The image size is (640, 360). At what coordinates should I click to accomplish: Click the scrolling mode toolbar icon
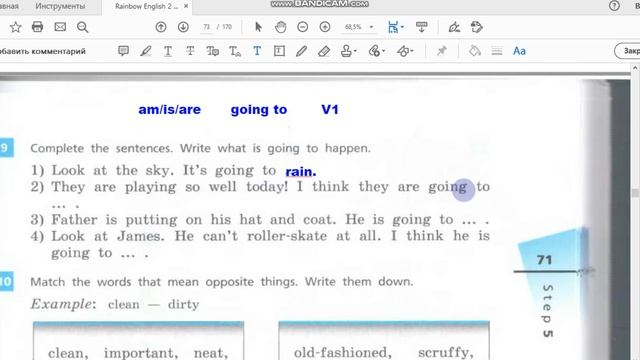pos(421,27)
